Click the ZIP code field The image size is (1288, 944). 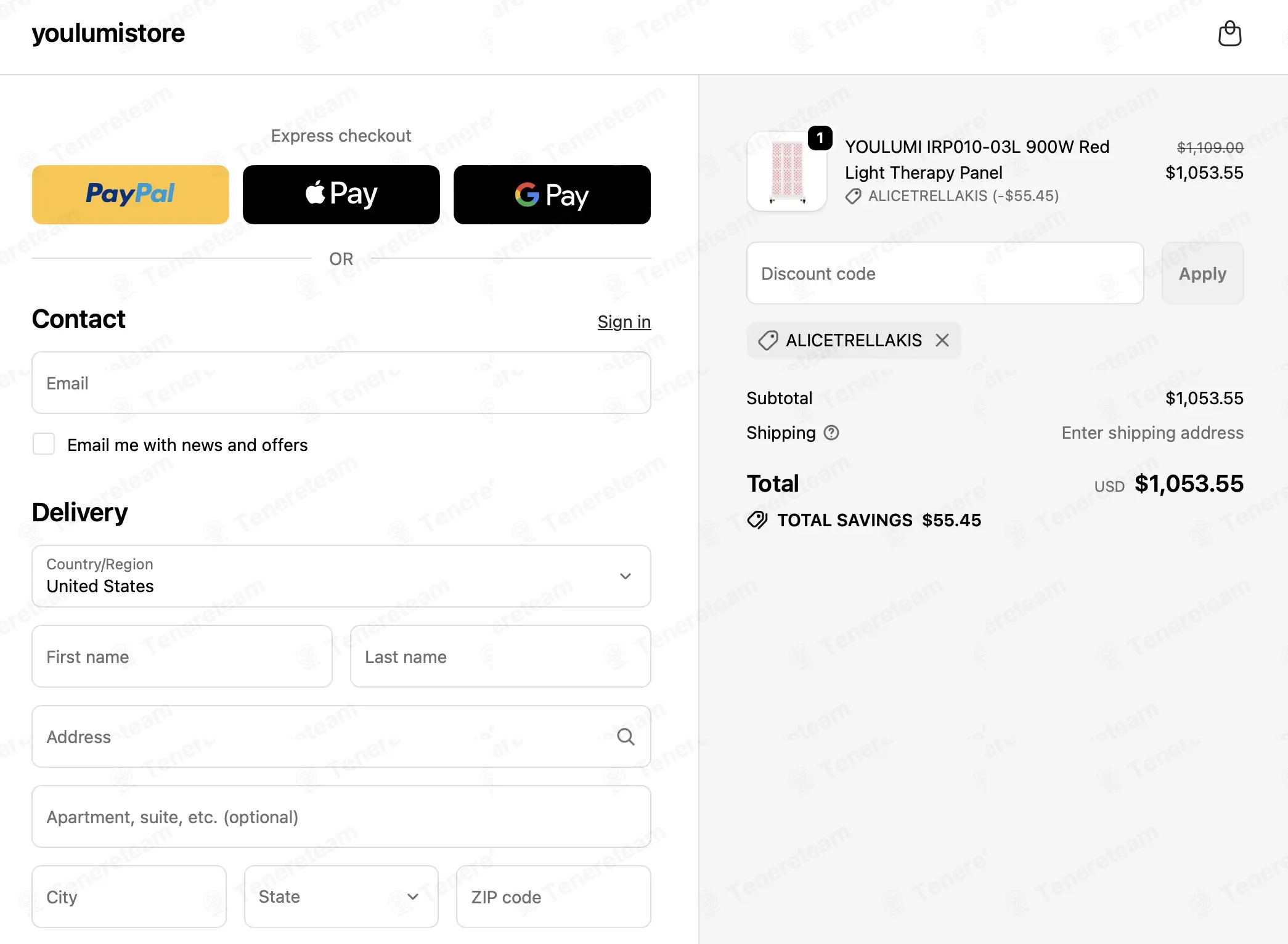point(553,897)
